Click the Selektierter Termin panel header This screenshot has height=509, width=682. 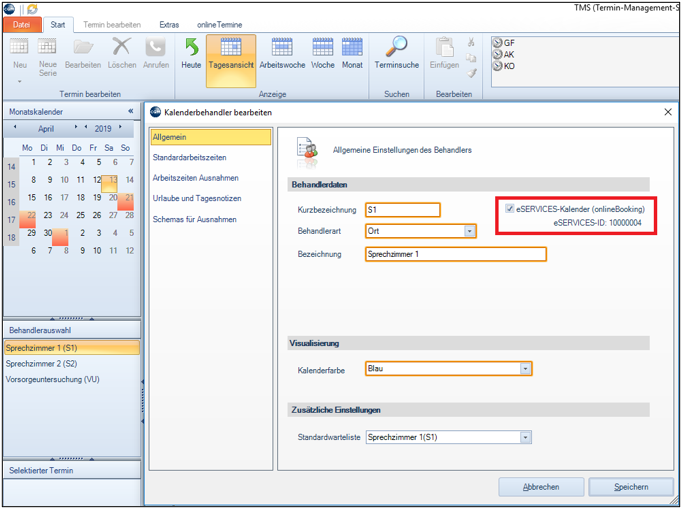coord(72,470)
